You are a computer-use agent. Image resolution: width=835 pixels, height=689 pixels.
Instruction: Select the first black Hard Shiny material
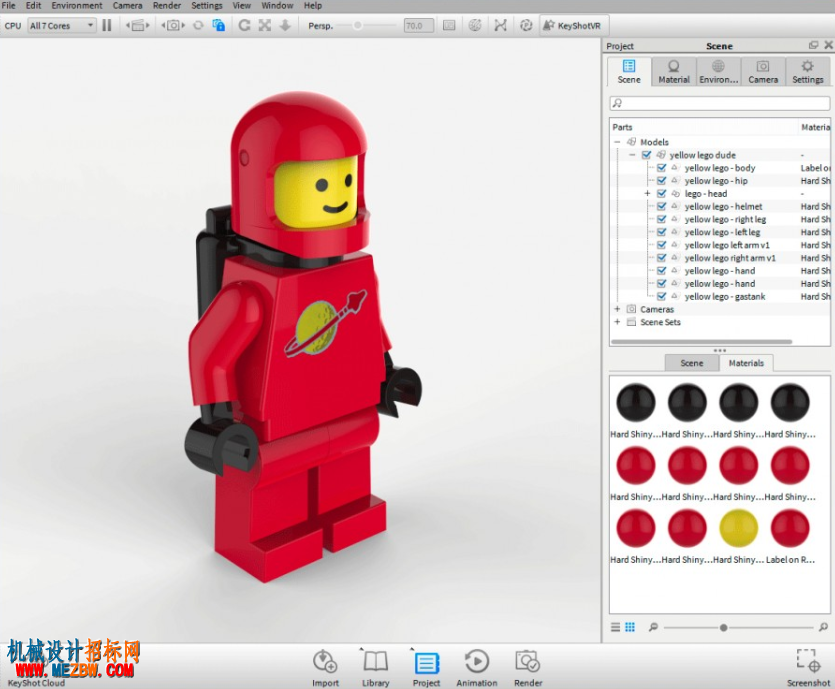(636, 403)
